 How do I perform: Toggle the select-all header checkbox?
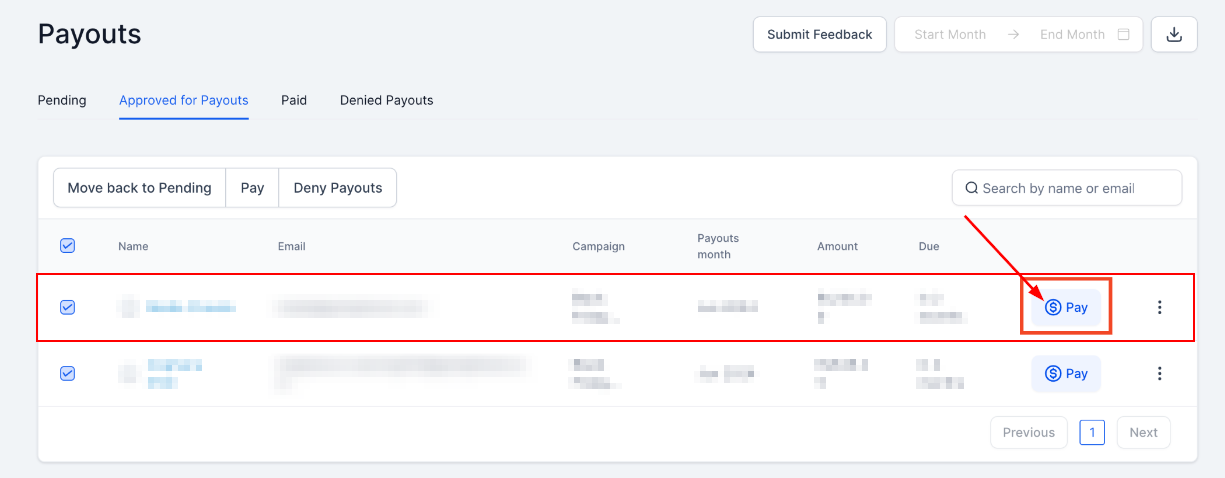point(68,246)
